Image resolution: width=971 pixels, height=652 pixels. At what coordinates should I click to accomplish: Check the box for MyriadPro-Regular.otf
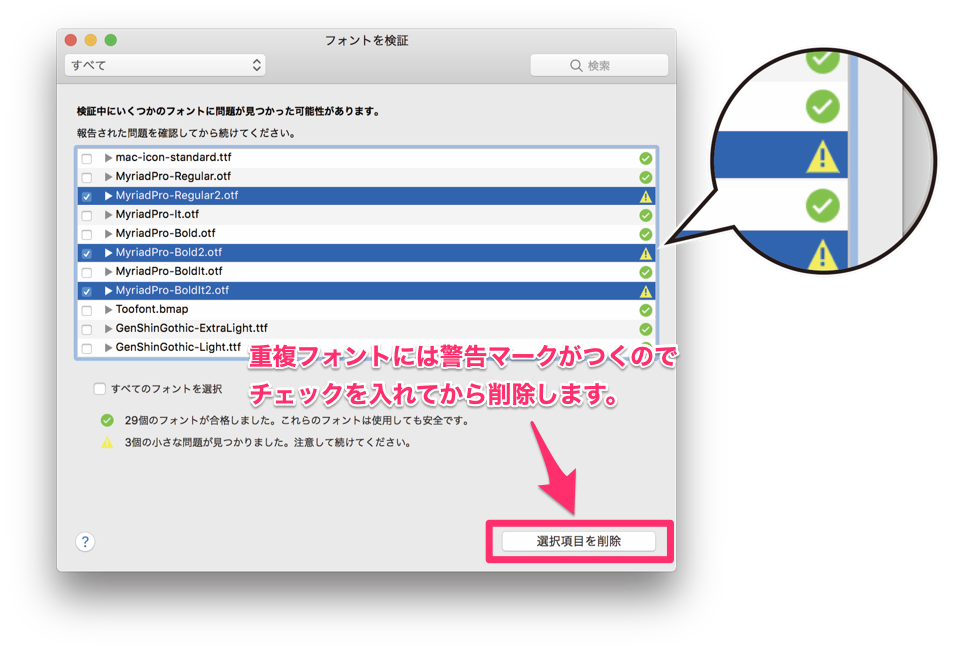(x=89, y=176)
